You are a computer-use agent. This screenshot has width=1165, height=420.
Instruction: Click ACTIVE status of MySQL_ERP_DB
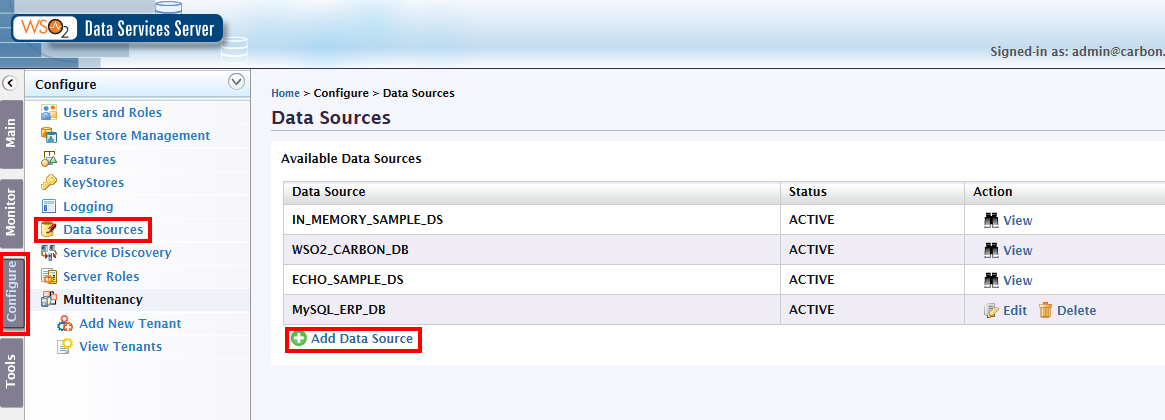(x=811, y=310)
